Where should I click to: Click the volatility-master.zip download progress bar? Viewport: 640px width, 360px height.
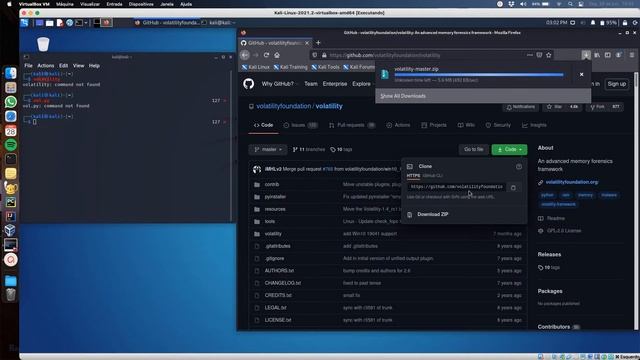click(479, 75)
